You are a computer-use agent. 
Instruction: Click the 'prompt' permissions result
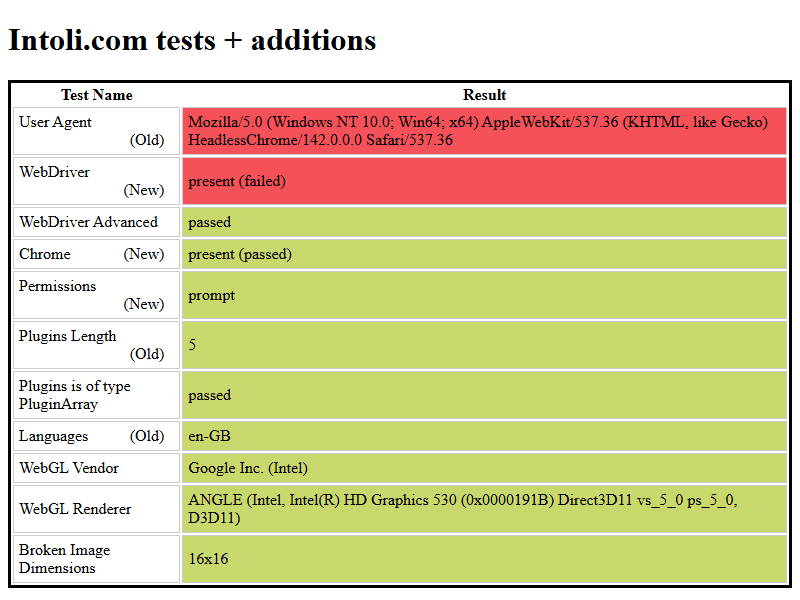[484, 295]
